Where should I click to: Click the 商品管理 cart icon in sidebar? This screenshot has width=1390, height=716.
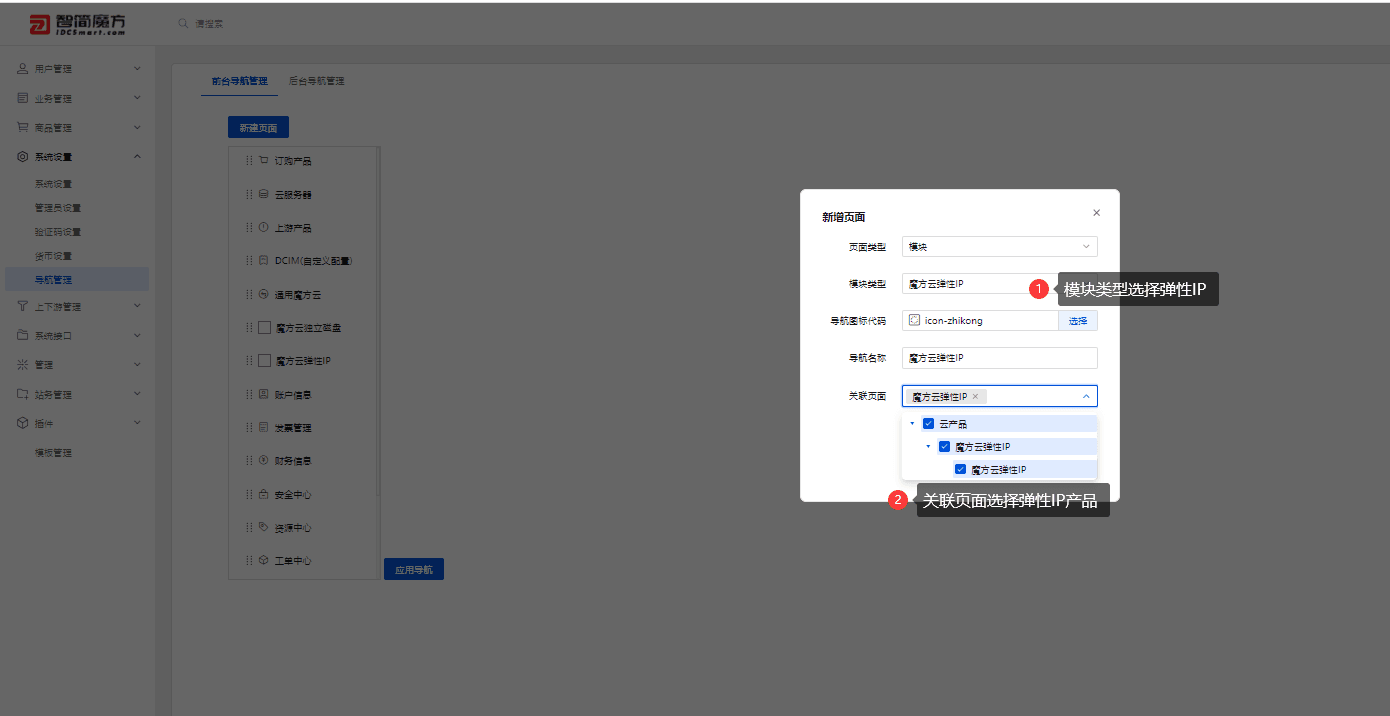pos(22,127)
